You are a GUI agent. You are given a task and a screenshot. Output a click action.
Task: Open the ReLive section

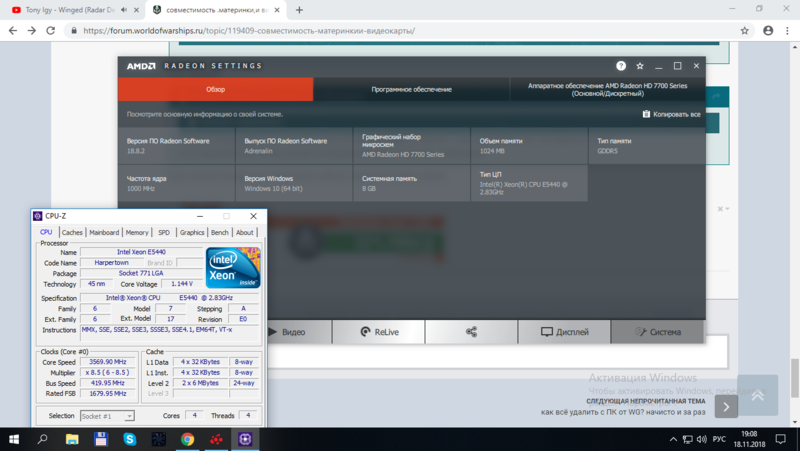click(379, 332)
